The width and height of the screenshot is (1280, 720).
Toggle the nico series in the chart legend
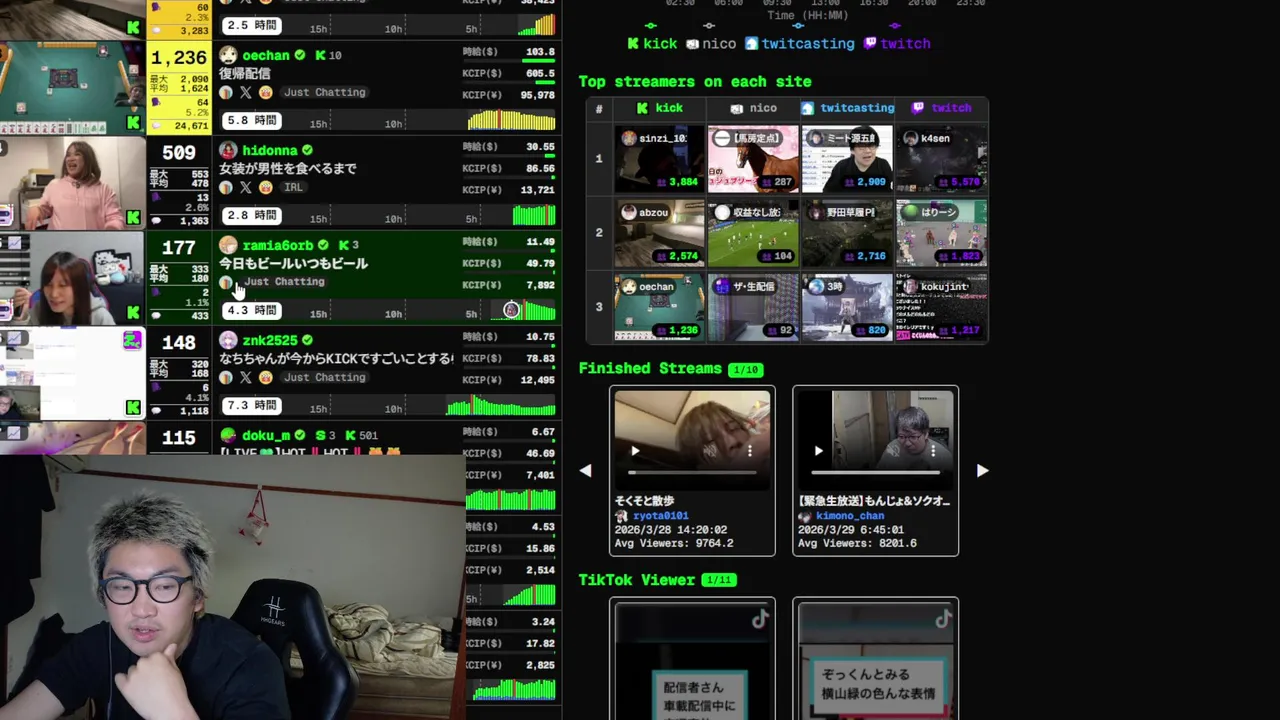(710, 44)
